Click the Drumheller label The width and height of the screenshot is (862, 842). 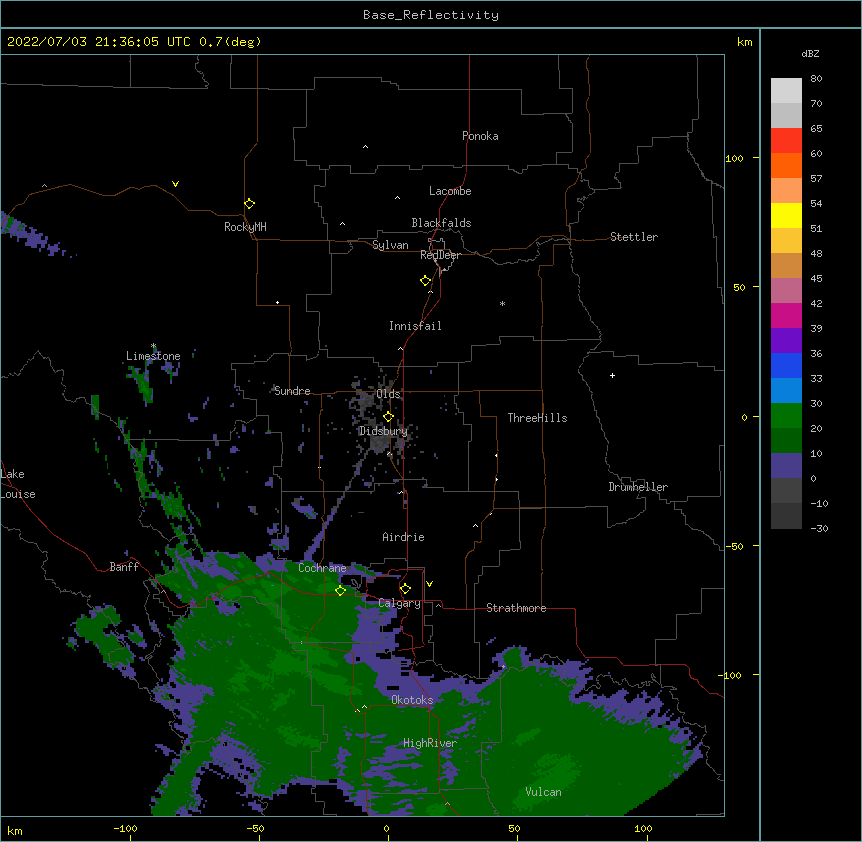point(638,487)
